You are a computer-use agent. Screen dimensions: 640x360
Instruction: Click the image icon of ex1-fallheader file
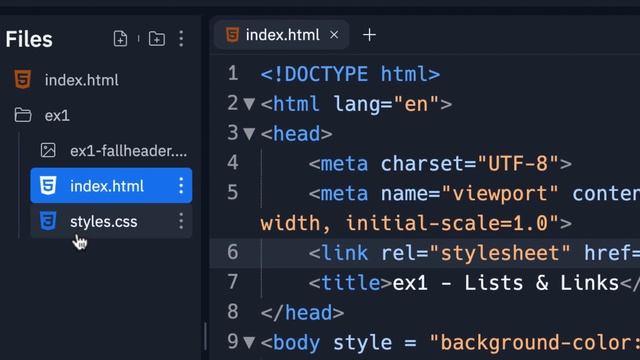point(48,150)
